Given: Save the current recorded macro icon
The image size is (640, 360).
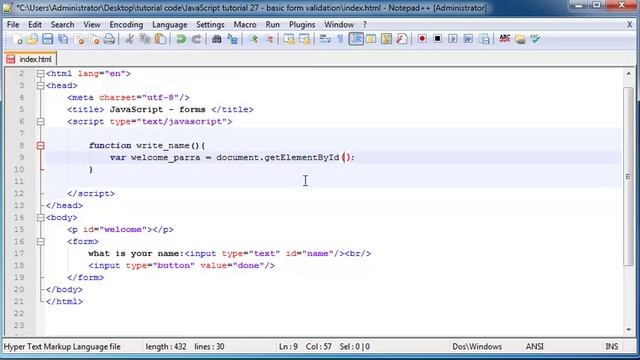Looking at the screenshot, I should point(484,39).
